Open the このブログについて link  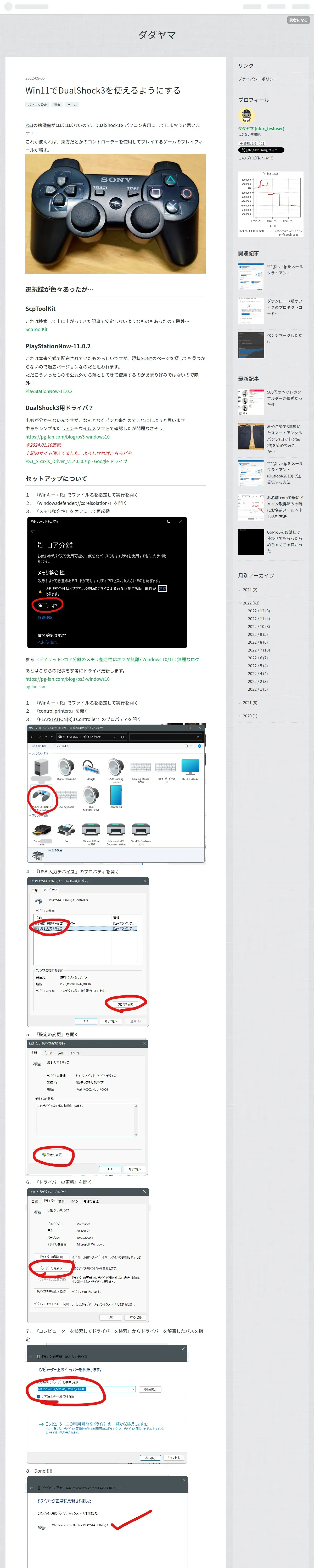pos(255,158)
